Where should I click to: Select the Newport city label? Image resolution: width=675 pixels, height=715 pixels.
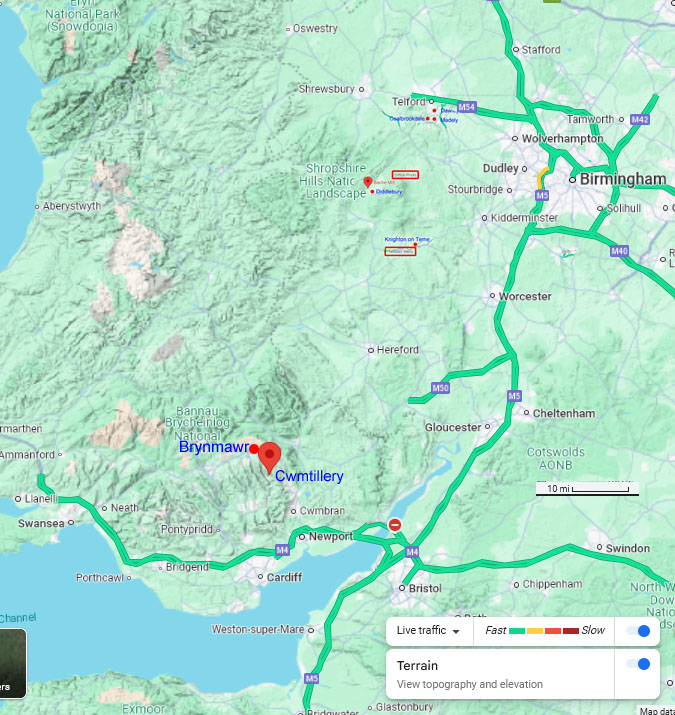click(x=331, y=536)
